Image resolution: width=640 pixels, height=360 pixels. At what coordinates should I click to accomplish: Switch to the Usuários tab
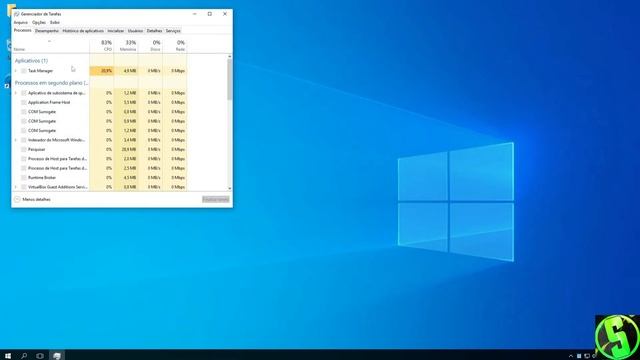(135, 31)
